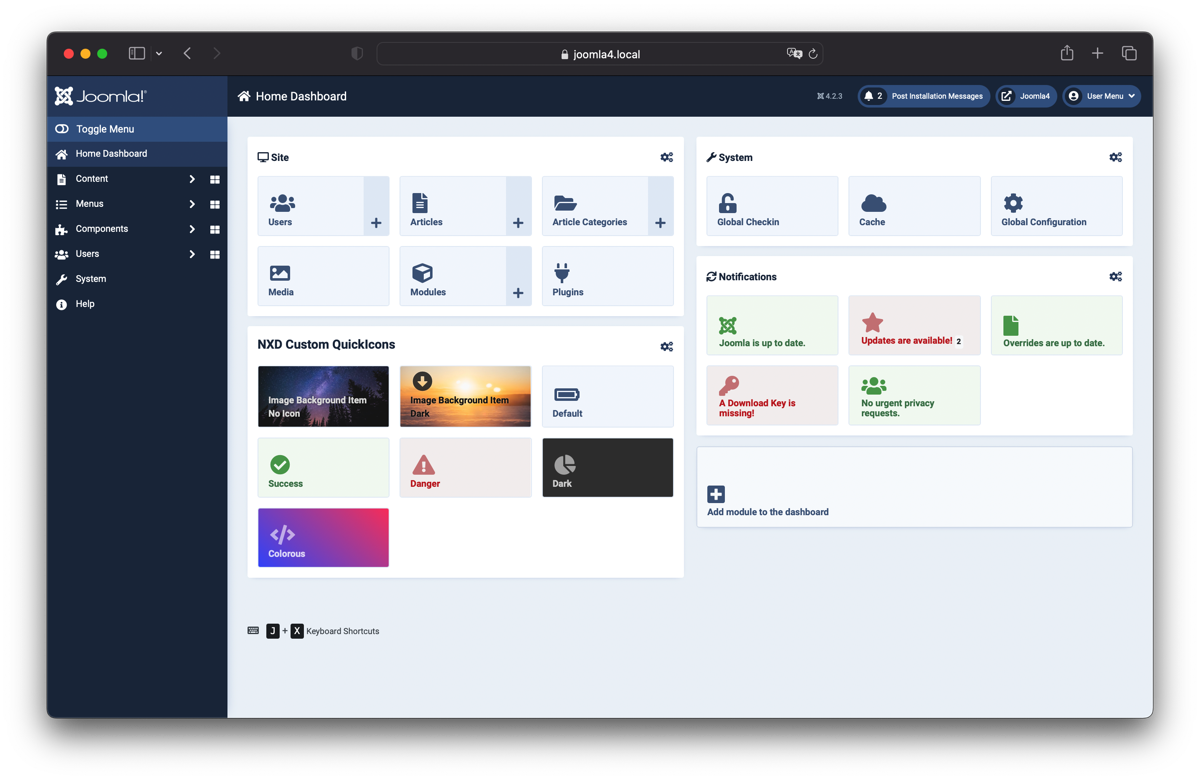
Task: Click the red Danger tile
Action: (x=465, y=467)
